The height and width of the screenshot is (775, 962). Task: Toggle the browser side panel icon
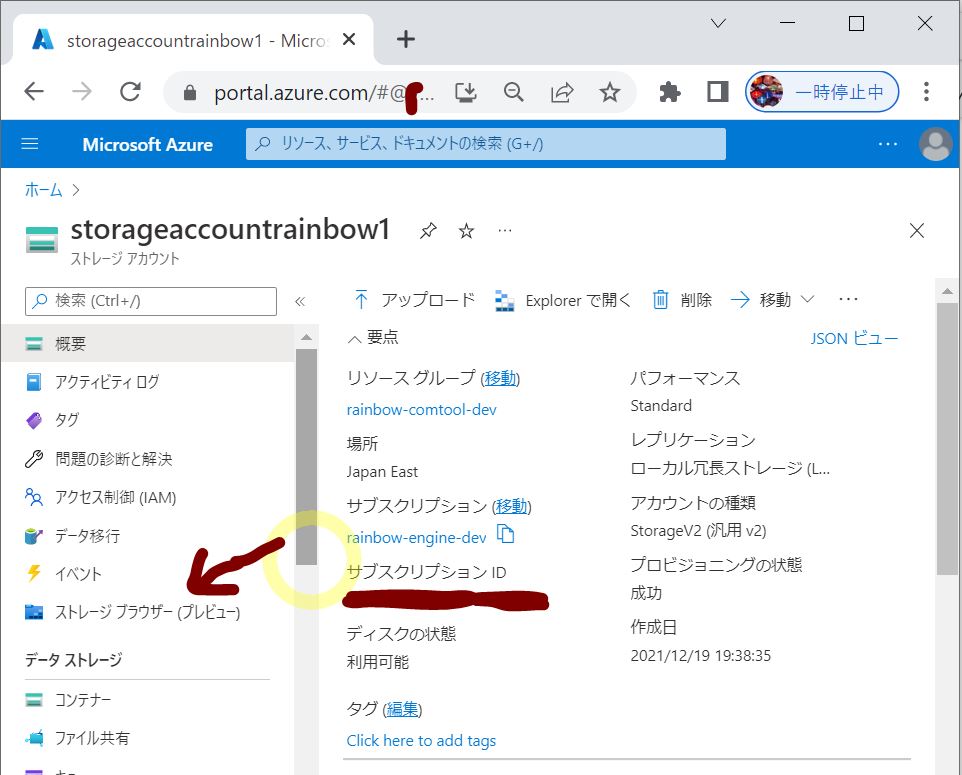pos(717,92)
